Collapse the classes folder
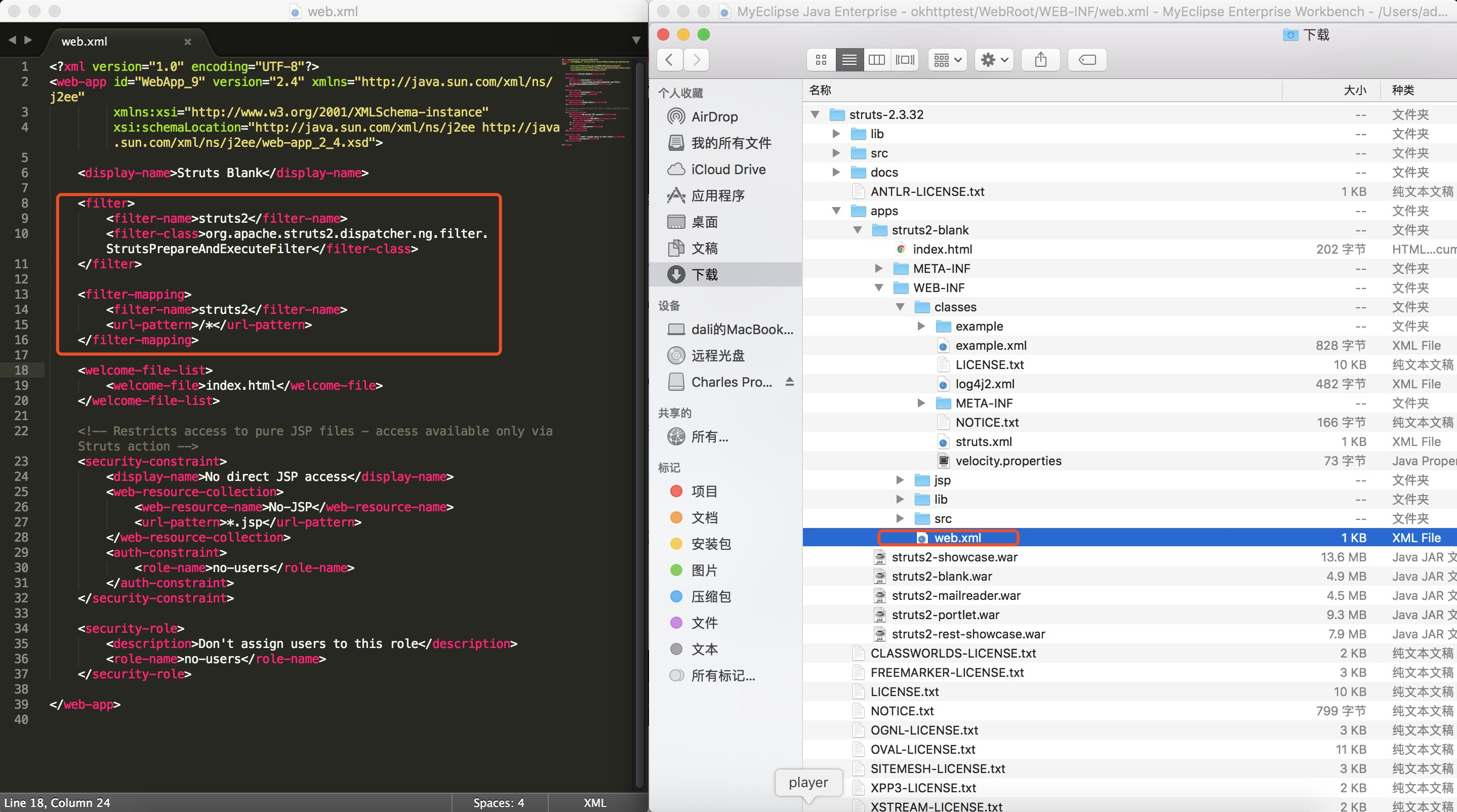Image resolution: width=1457 pixels, height=812 pixels. [x=900, y=306]
